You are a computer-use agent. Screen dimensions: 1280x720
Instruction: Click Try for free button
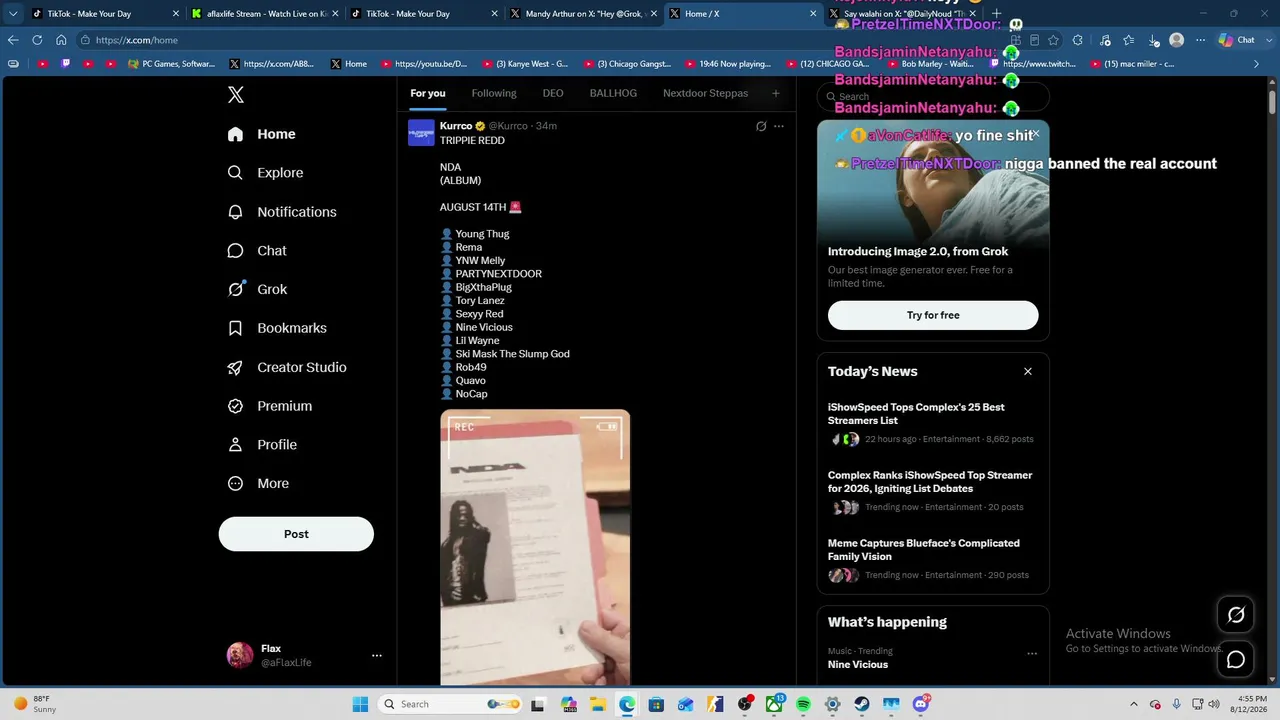click(933, 315)
